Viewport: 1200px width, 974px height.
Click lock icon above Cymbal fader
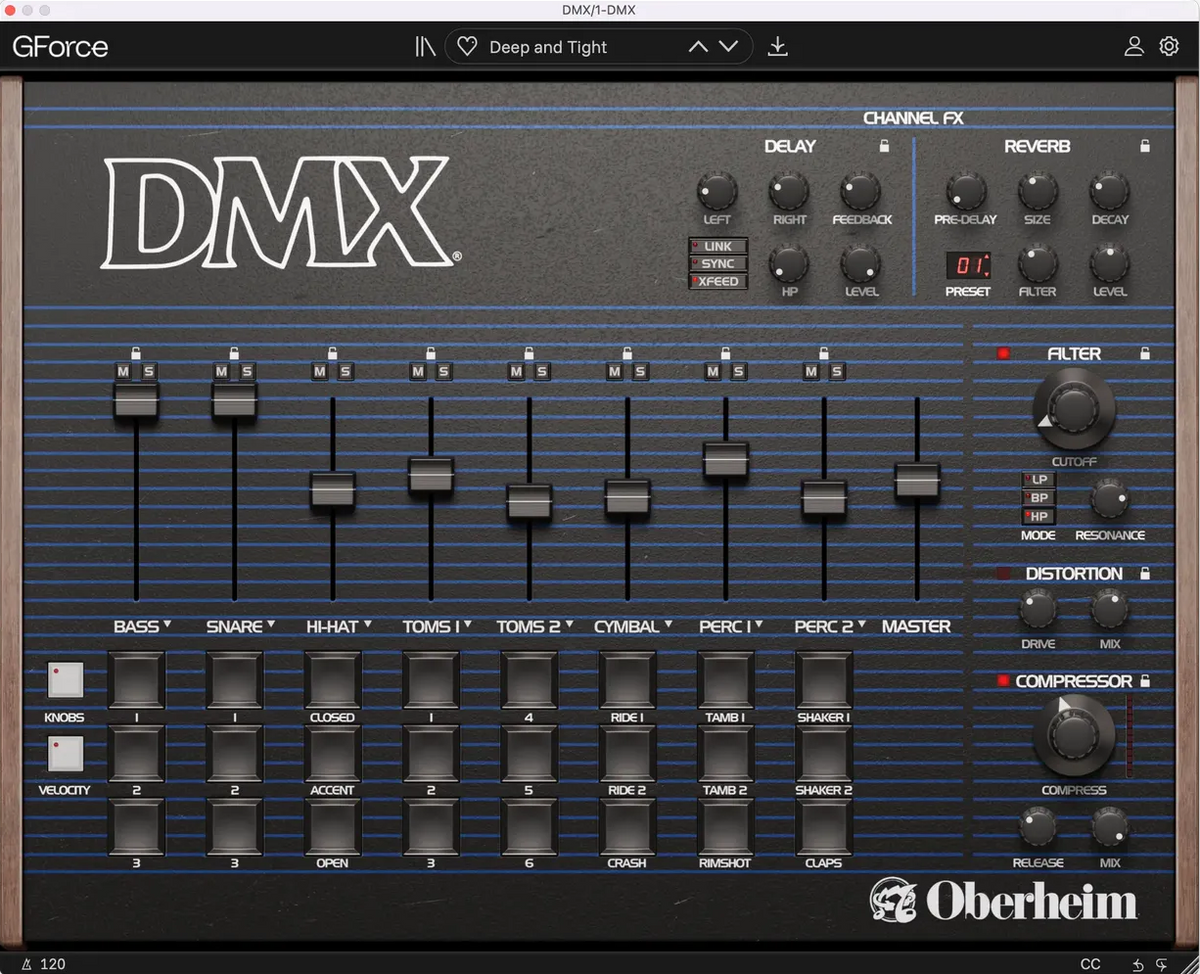click(627, 352)
